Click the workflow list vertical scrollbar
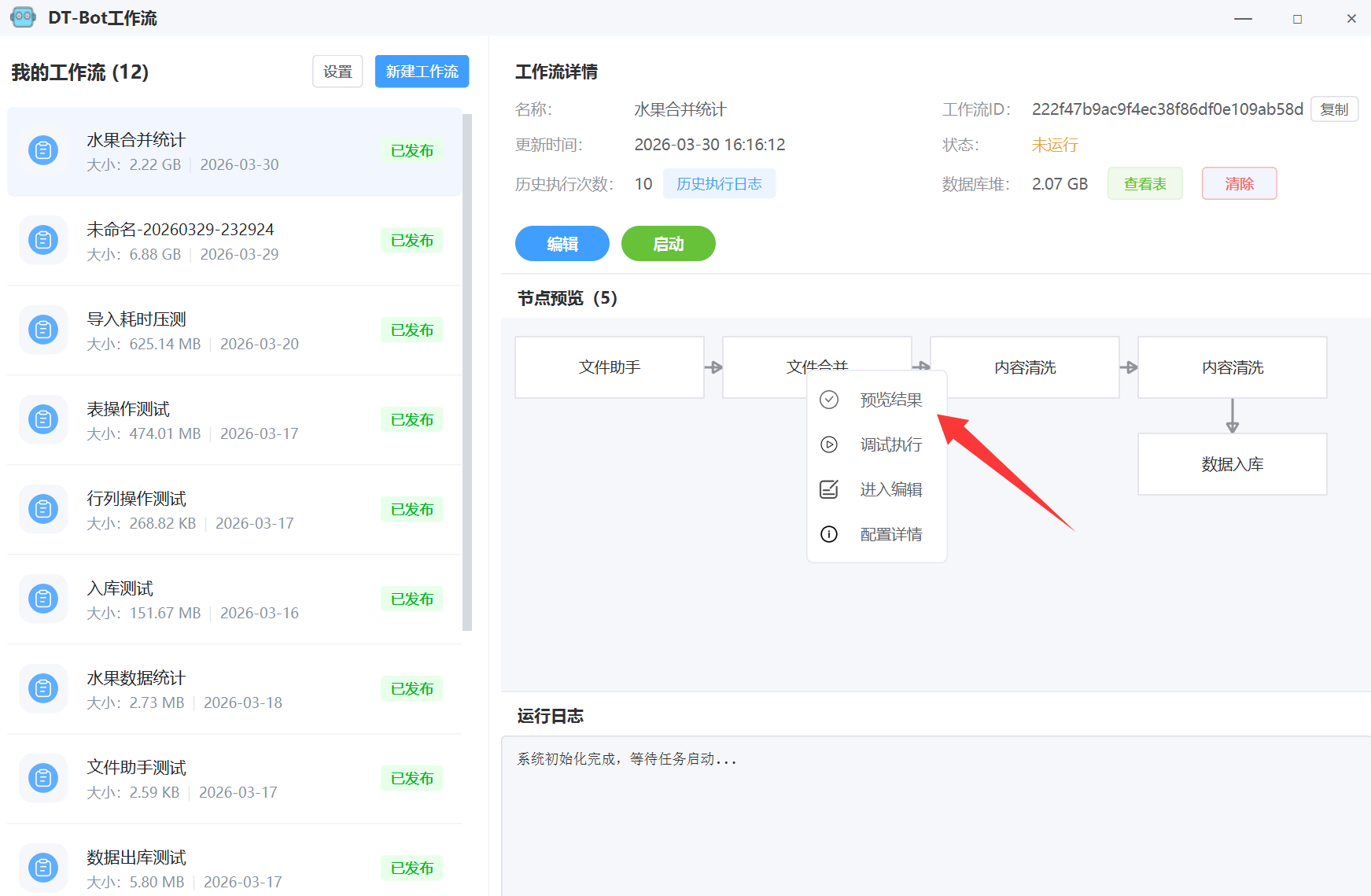This screenshot has width=1371, height=896. [x=467, y=371]
